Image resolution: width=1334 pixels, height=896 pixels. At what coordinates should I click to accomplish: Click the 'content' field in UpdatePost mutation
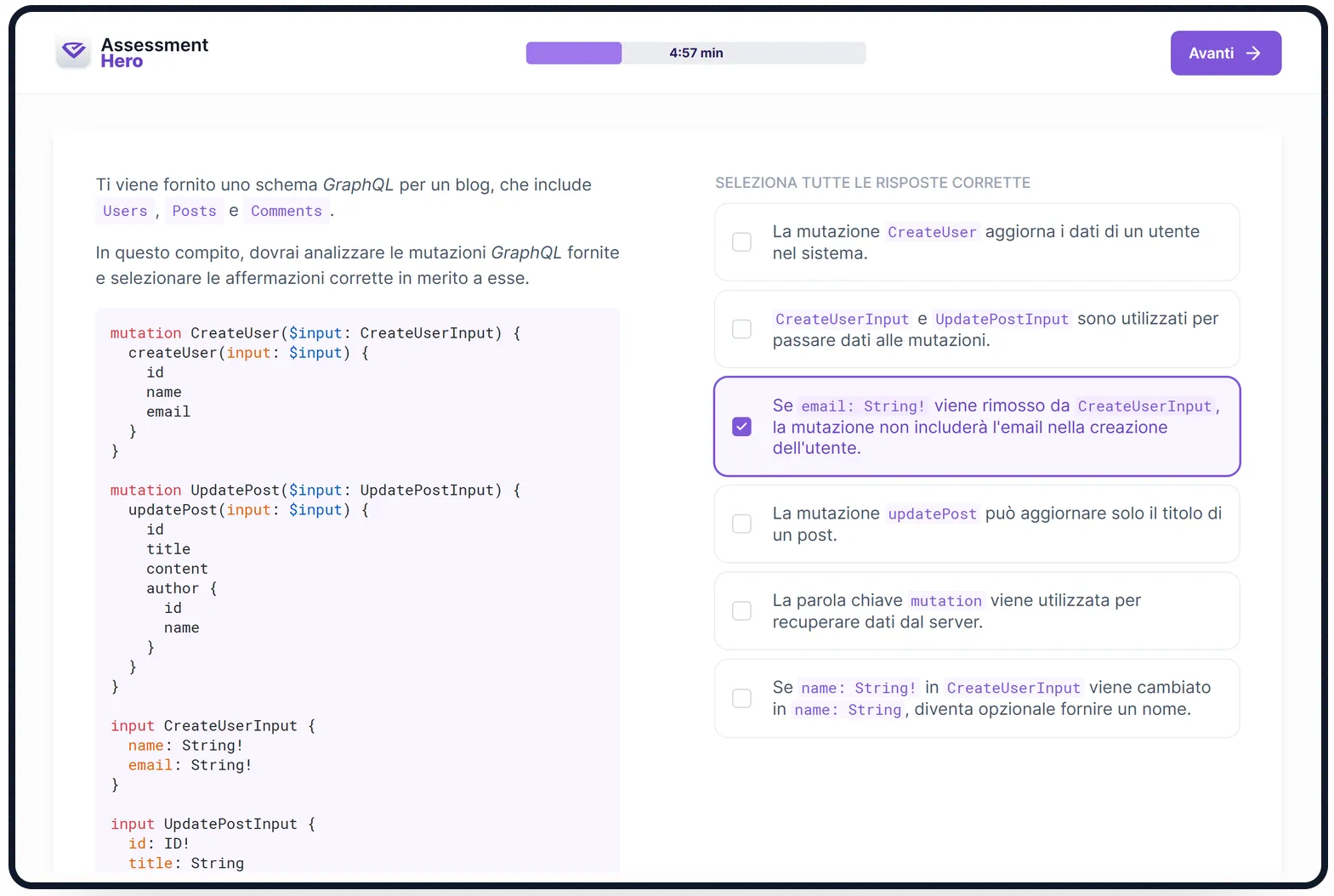coord(177,569)
